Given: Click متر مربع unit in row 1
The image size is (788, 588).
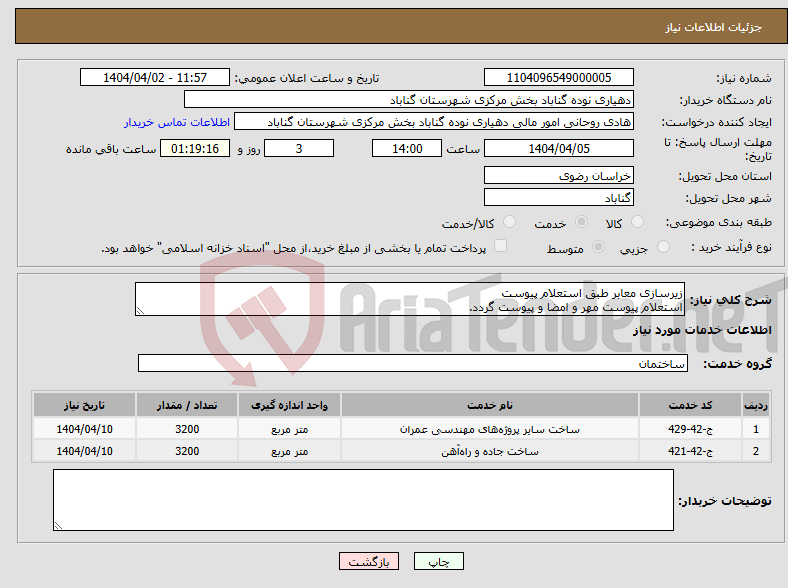Looking at the screenshot, I should pyautogui.click(x=289, y=429).
